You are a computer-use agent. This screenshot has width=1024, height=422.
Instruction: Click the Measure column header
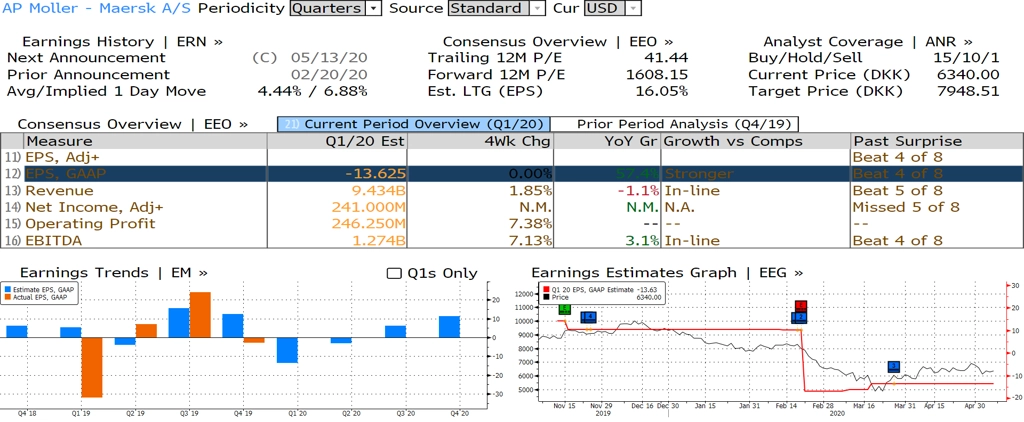(145, 141)
